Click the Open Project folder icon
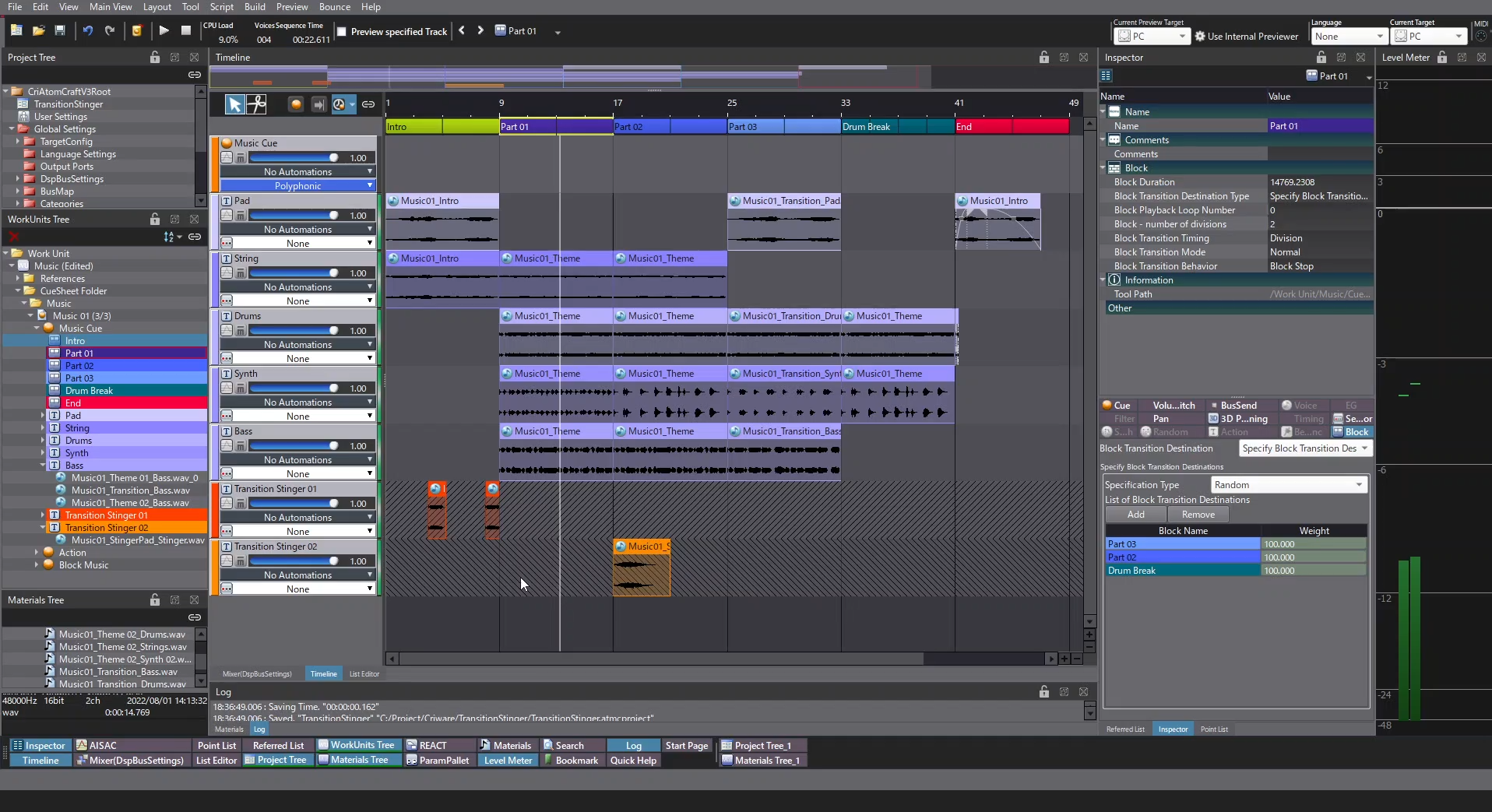The width and height of the screenshot is (1492, 812). pos(38,30)
